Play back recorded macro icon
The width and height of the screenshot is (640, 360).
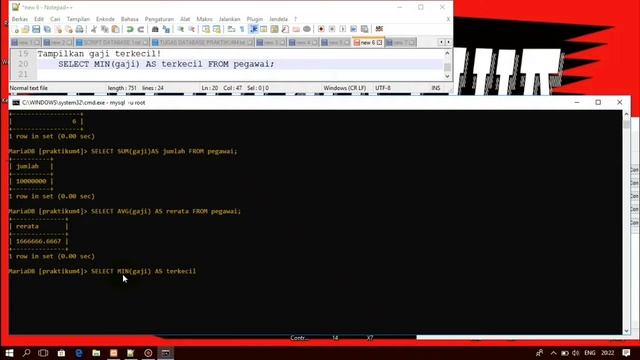point(342,29)
